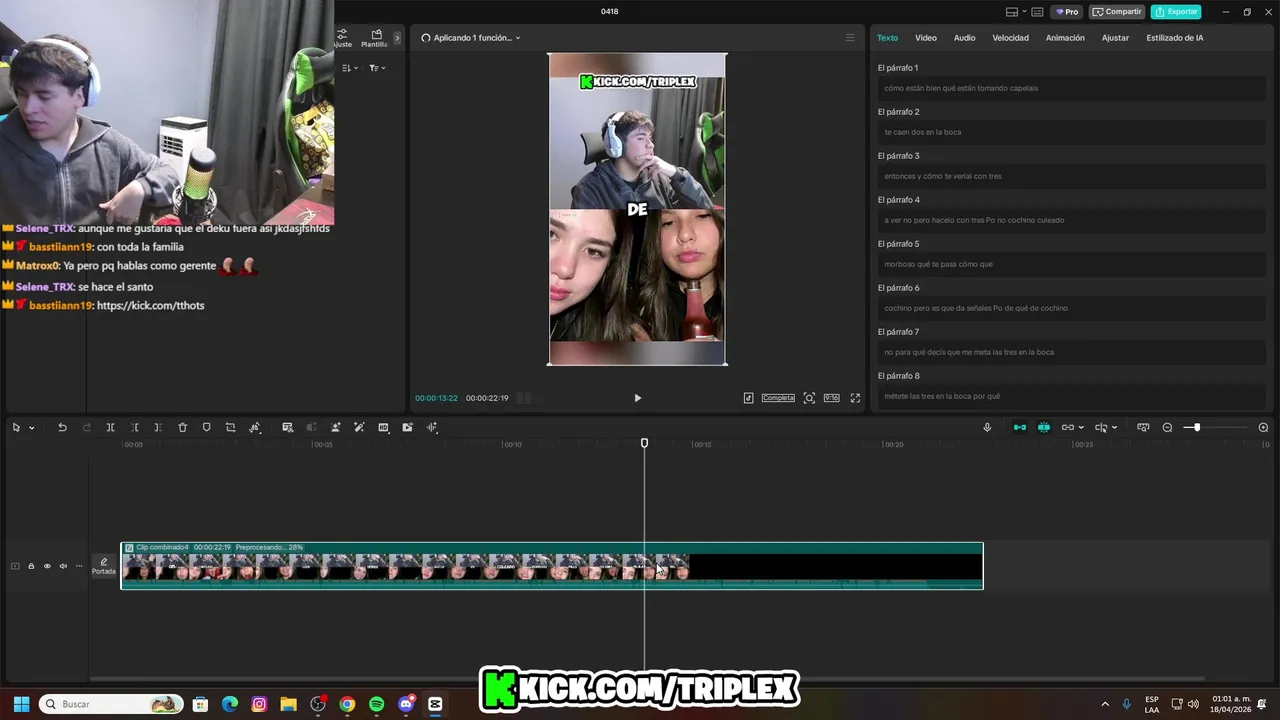
Task: Click the Windows Start button
Action: [x=21, y=704]
